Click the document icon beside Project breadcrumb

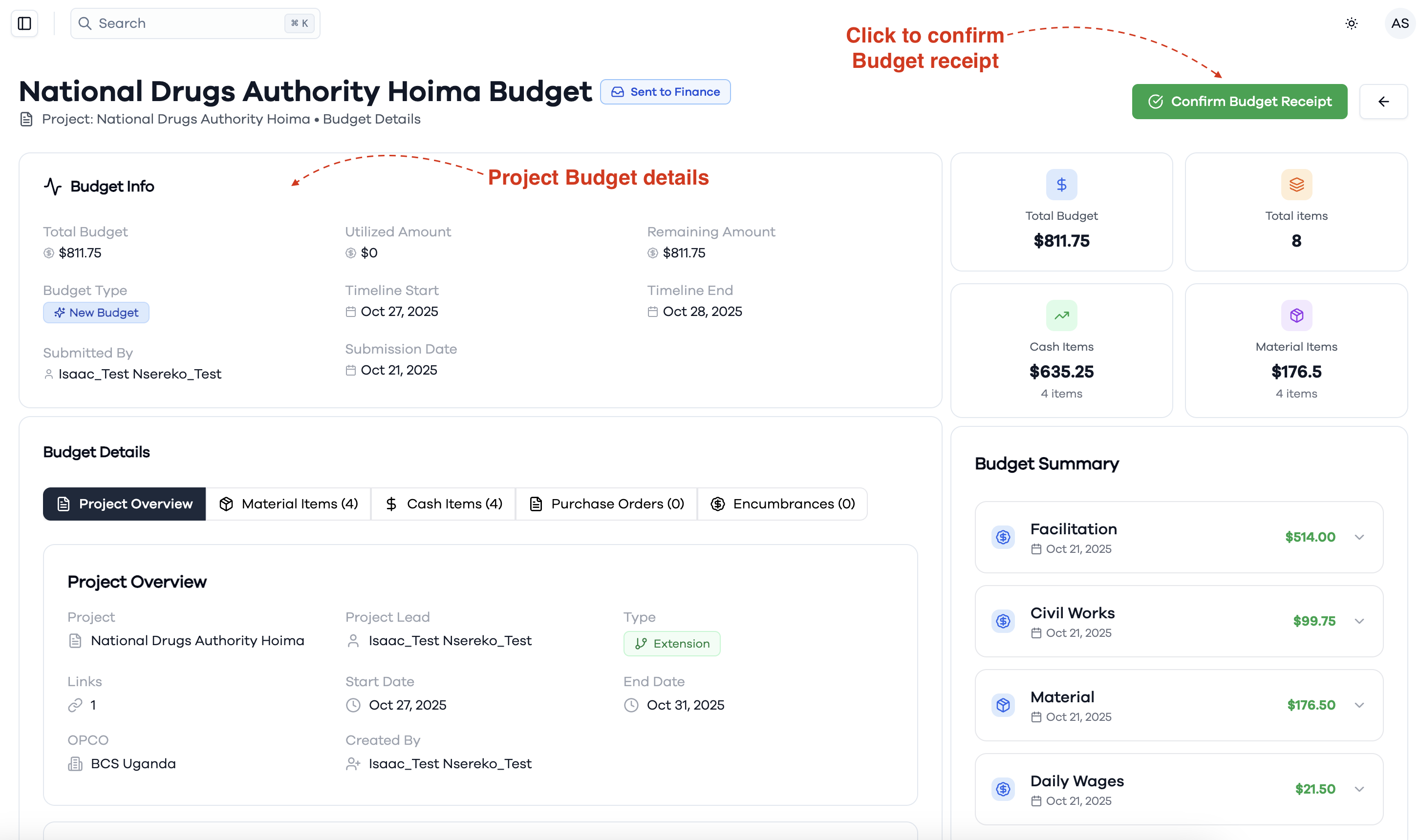[26, 119]
